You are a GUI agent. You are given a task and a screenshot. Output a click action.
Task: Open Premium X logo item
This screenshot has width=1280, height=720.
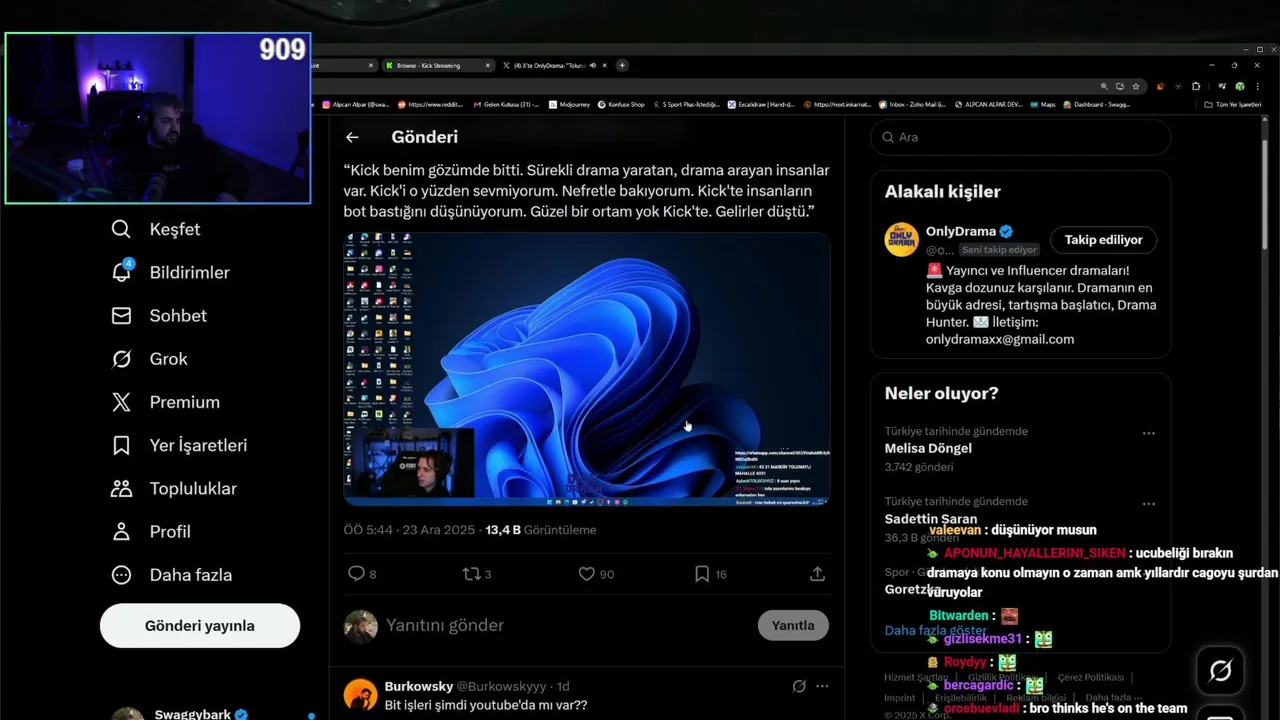coord(165,402)
